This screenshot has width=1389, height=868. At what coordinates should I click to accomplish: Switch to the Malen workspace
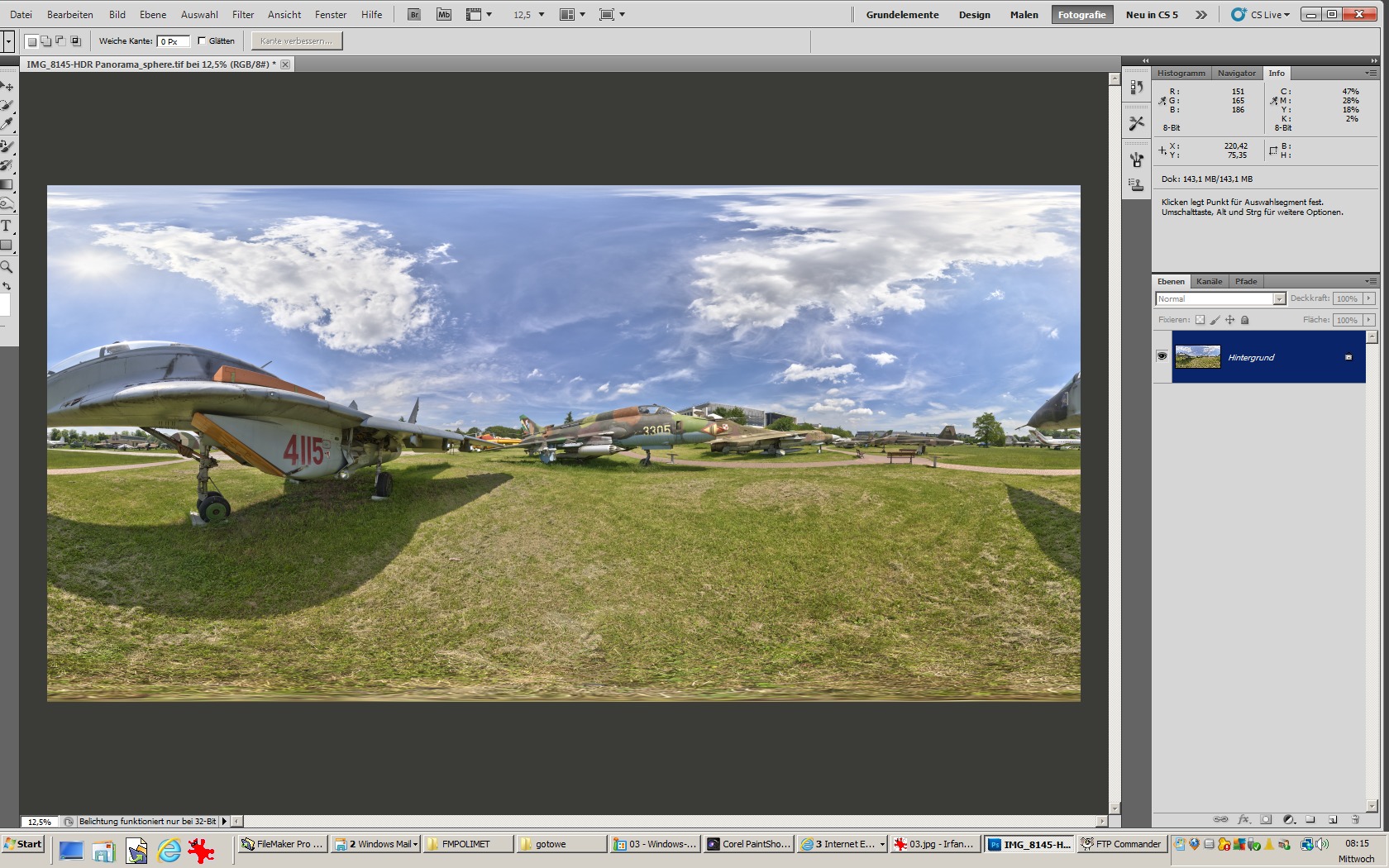pyautogui.click(x=1024, y=15)
